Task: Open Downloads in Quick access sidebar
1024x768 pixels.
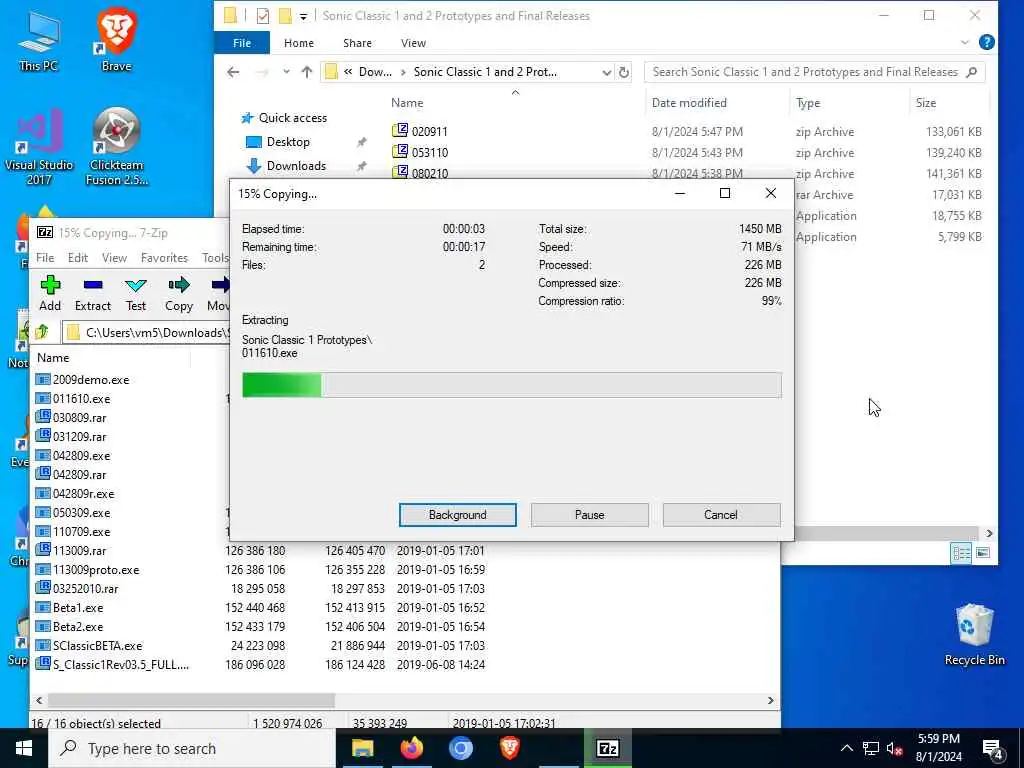Action: [296, 166]
